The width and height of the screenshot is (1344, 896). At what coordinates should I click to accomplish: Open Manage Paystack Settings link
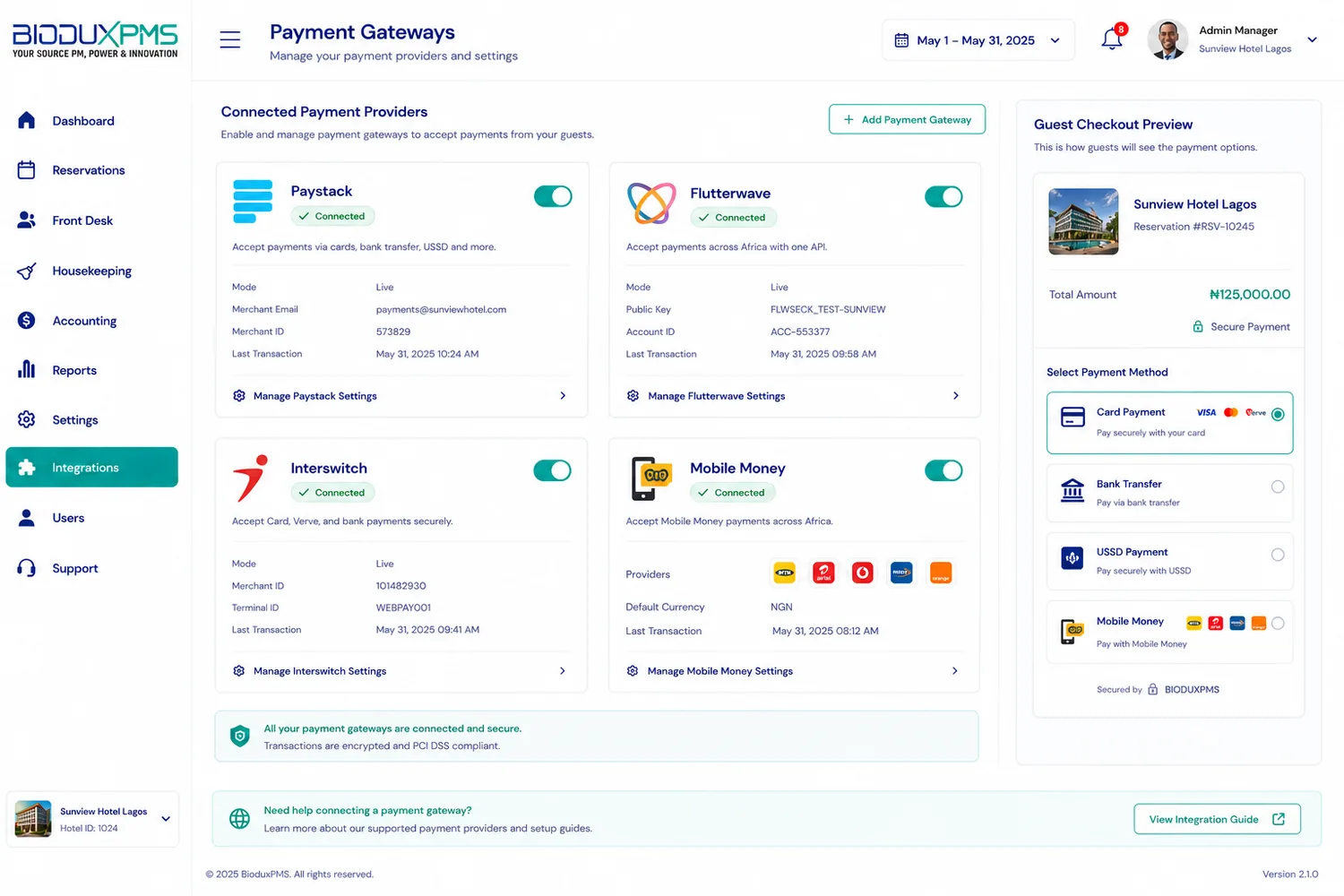coord(314,396)
